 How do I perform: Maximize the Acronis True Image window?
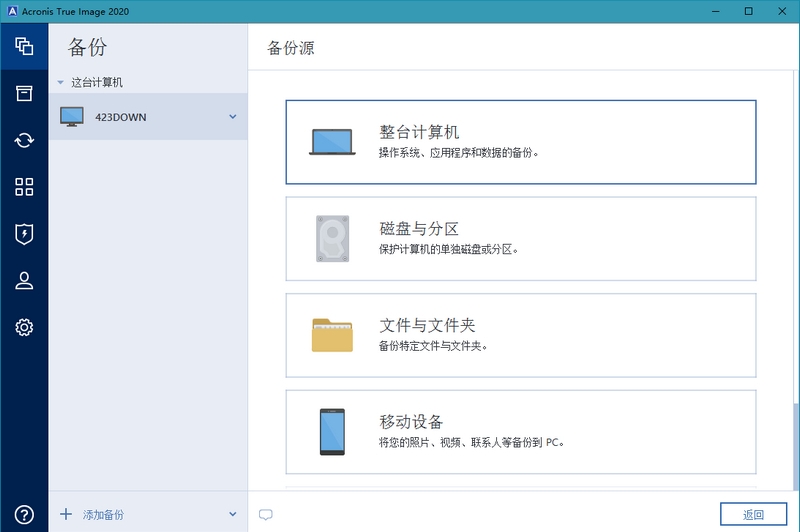pos(748,11)
